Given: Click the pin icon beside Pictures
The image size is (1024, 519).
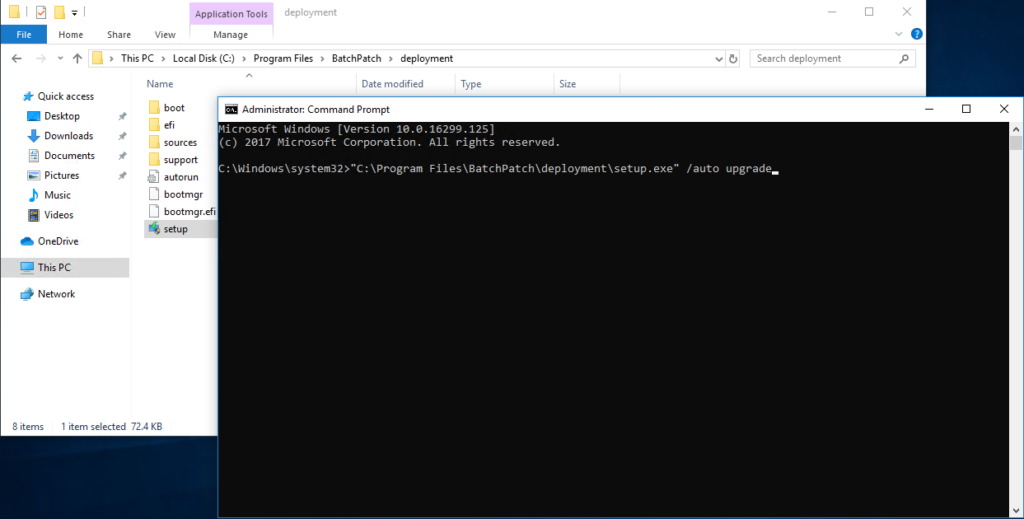Looking at the screenshot, I should click(x=122, y=176).
